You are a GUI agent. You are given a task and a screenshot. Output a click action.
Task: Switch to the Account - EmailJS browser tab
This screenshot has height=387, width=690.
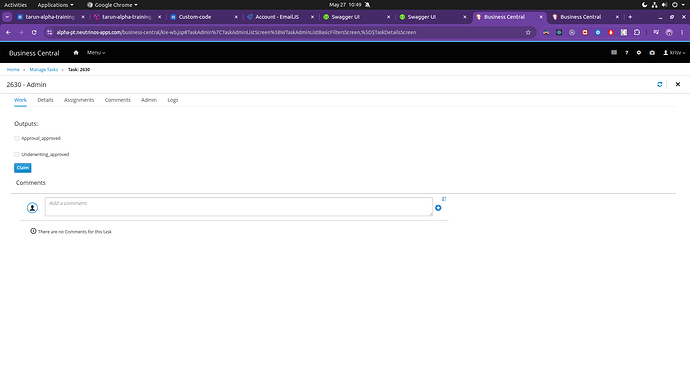[x=279, y=17]
